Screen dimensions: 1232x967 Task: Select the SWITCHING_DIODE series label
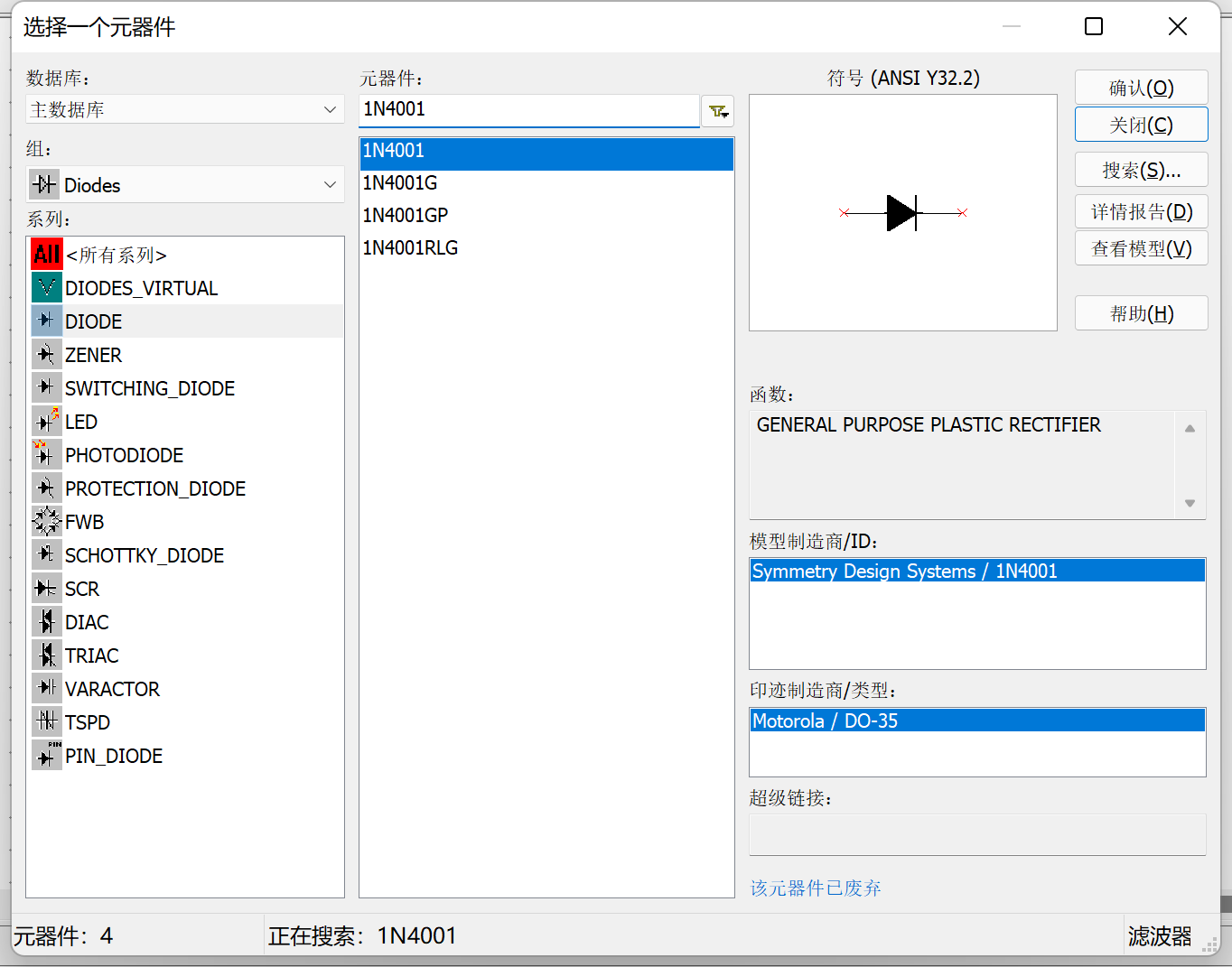150,389
